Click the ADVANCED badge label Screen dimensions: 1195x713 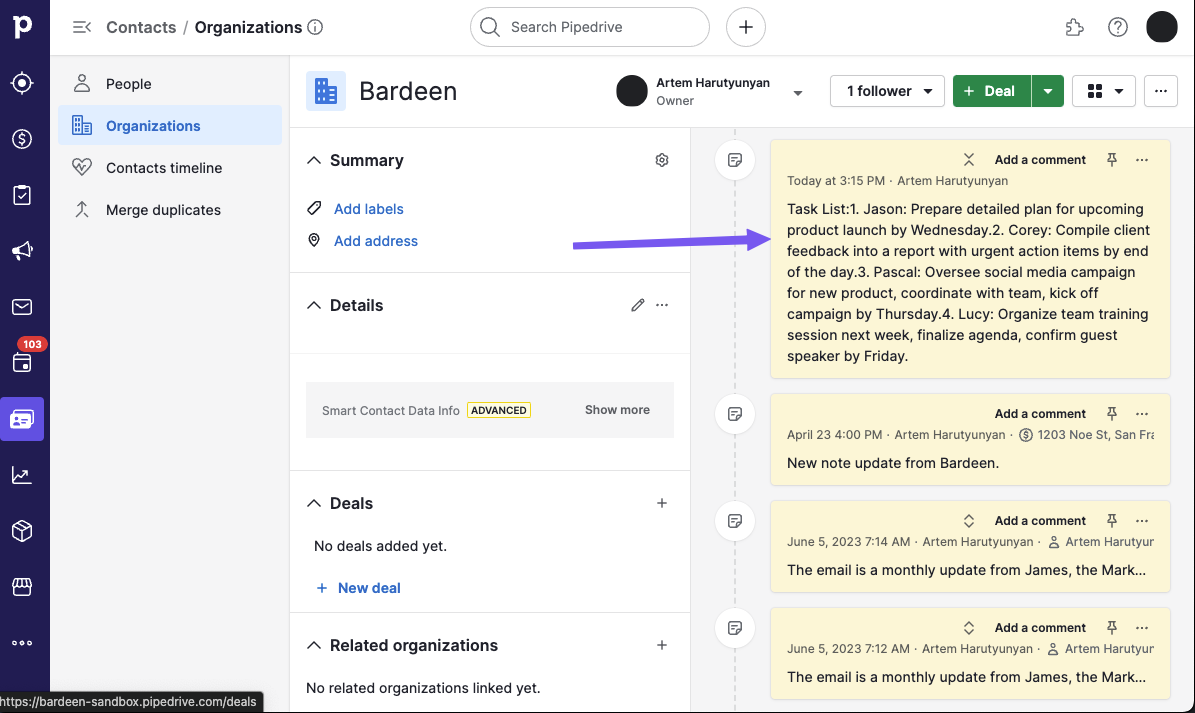click(498, 410)
